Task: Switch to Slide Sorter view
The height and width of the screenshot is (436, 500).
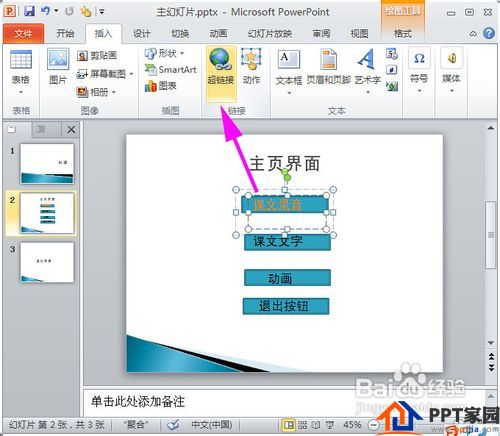Action: [302, 425]
